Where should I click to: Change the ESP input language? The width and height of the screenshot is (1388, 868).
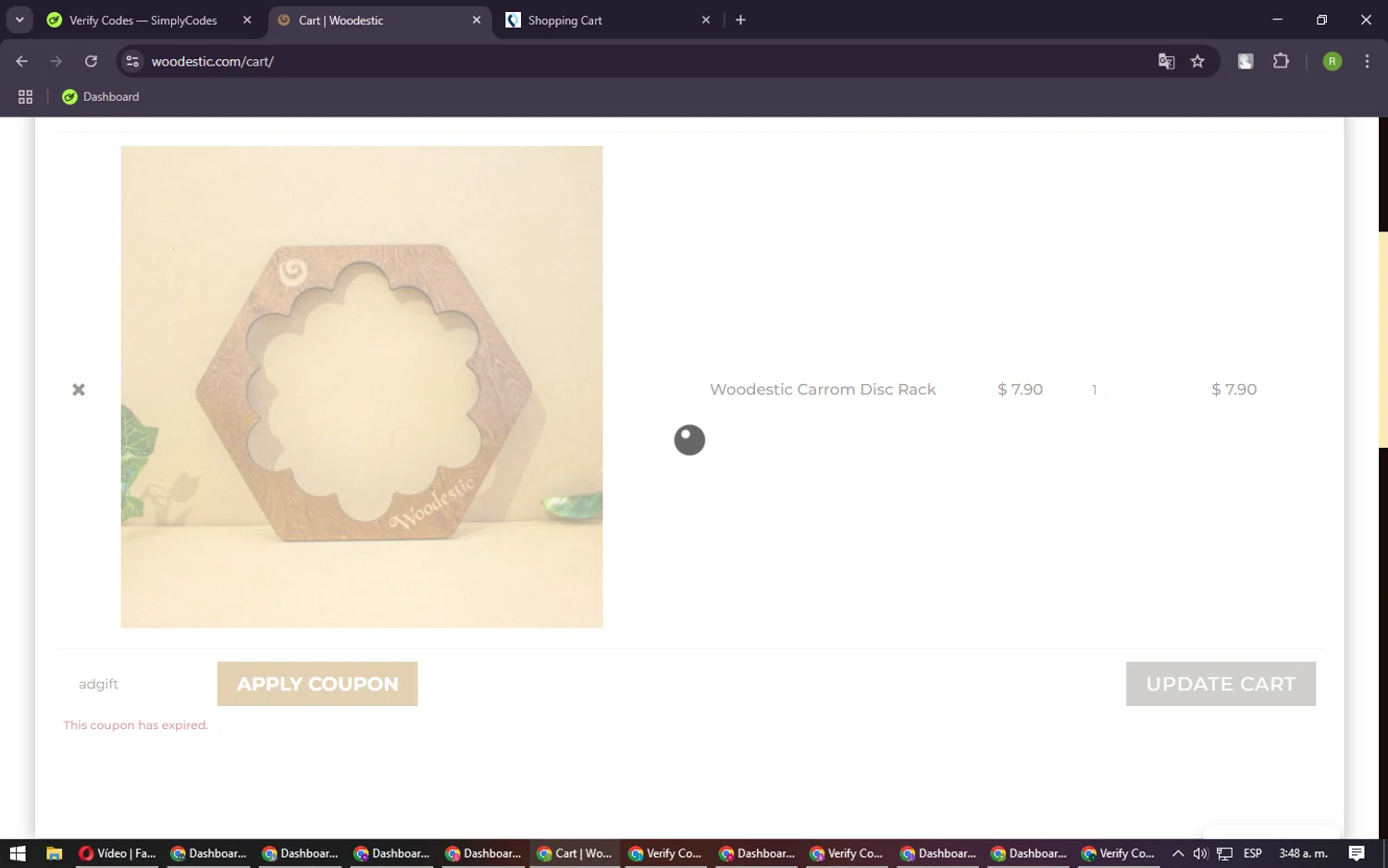pyautogui.click(x=1253, y=853)
